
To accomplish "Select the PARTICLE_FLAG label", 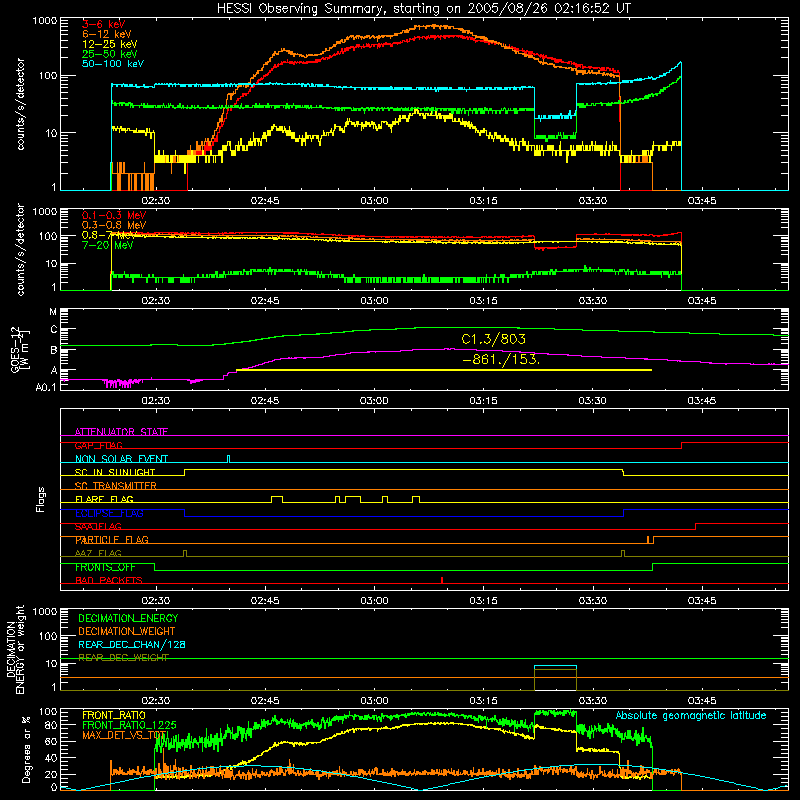I will (112, 539).
